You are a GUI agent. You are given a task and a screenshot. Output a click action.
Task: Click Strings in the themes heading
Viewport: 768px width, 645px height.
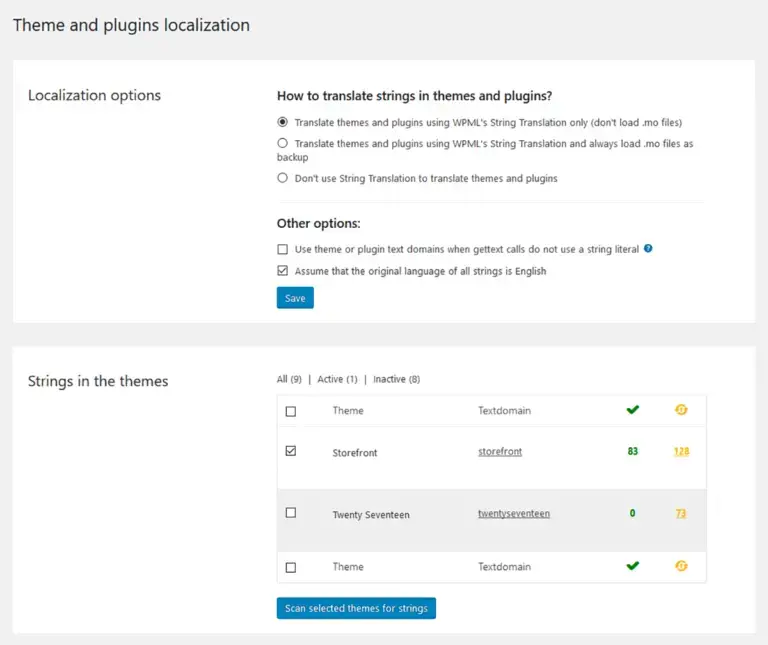[98, 381]
